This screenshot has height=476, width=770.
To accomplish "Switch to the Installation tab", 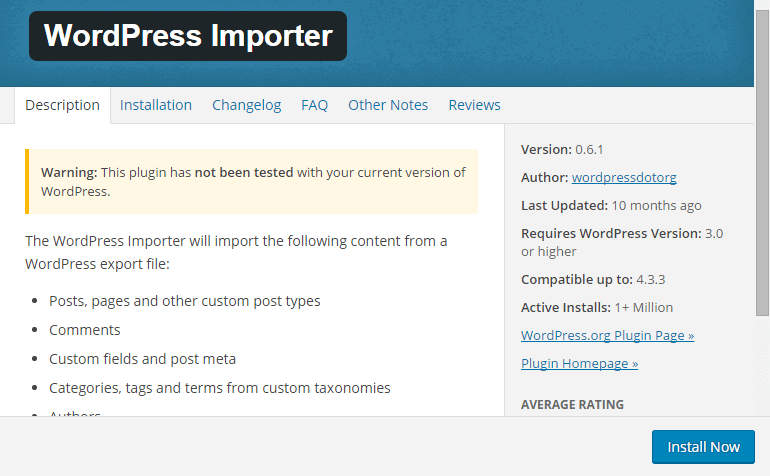I will click(156, 105).
